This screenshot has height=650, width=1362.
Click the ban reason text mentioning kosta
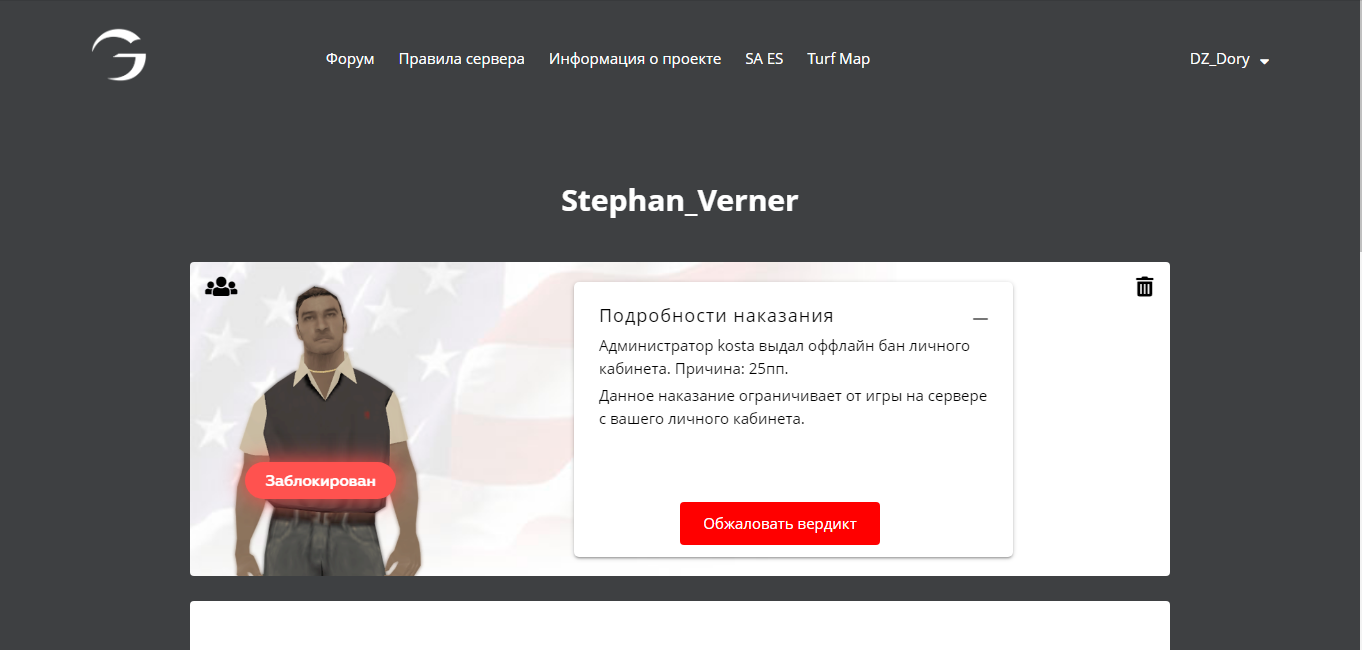tap(785, 357)
